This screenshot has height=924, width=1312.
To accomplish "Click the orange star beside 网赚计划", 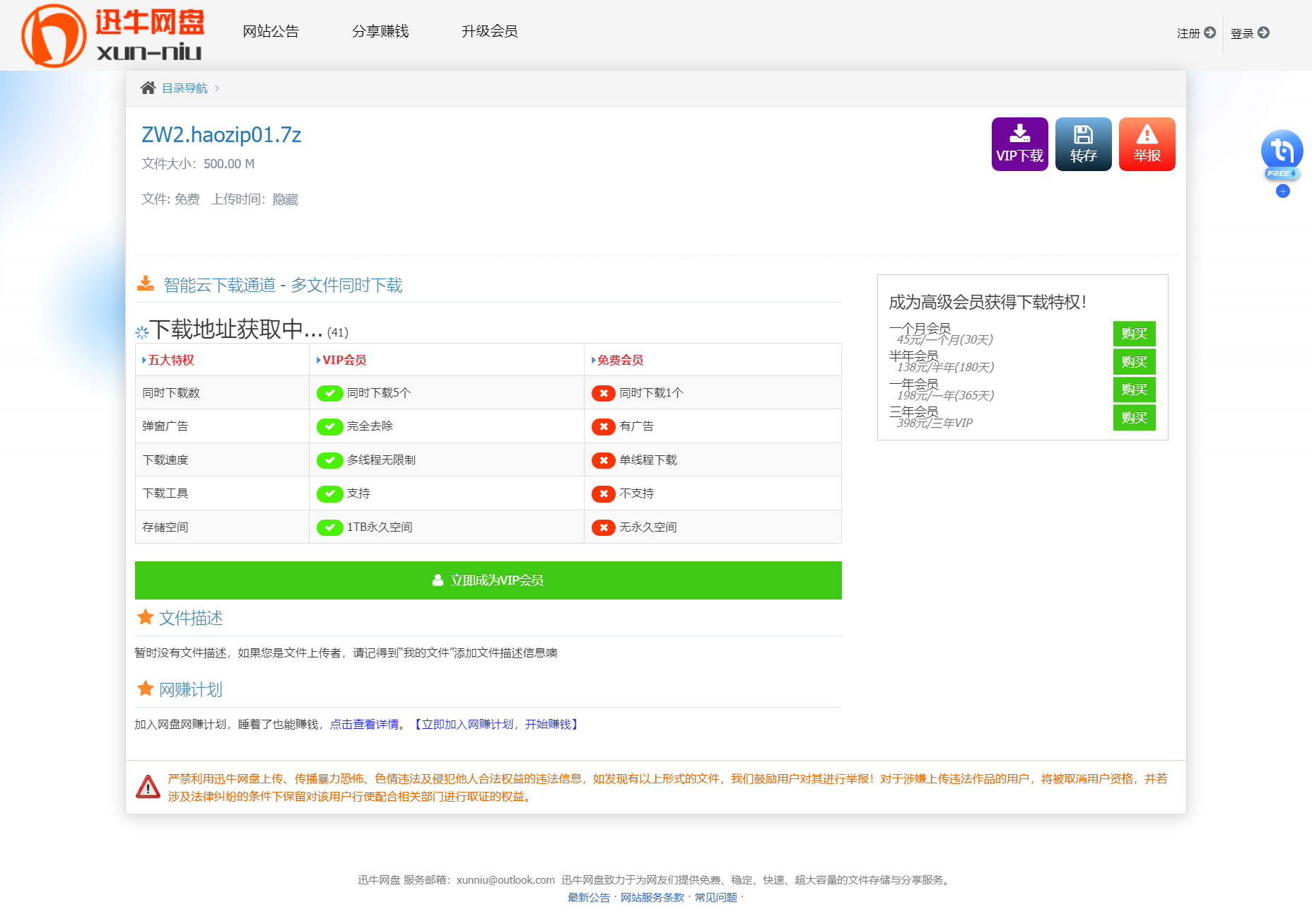I will click(x=146, y=689).
